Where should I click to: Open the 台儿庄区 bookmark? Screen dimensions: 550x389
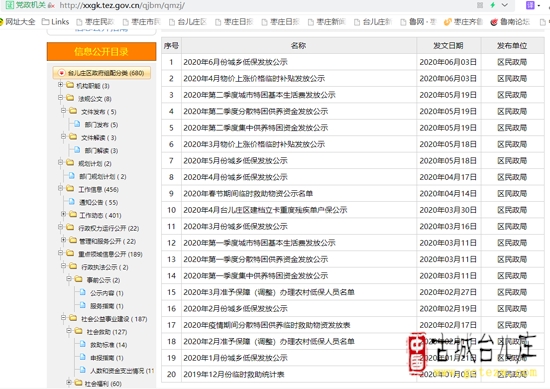(188, 22)
